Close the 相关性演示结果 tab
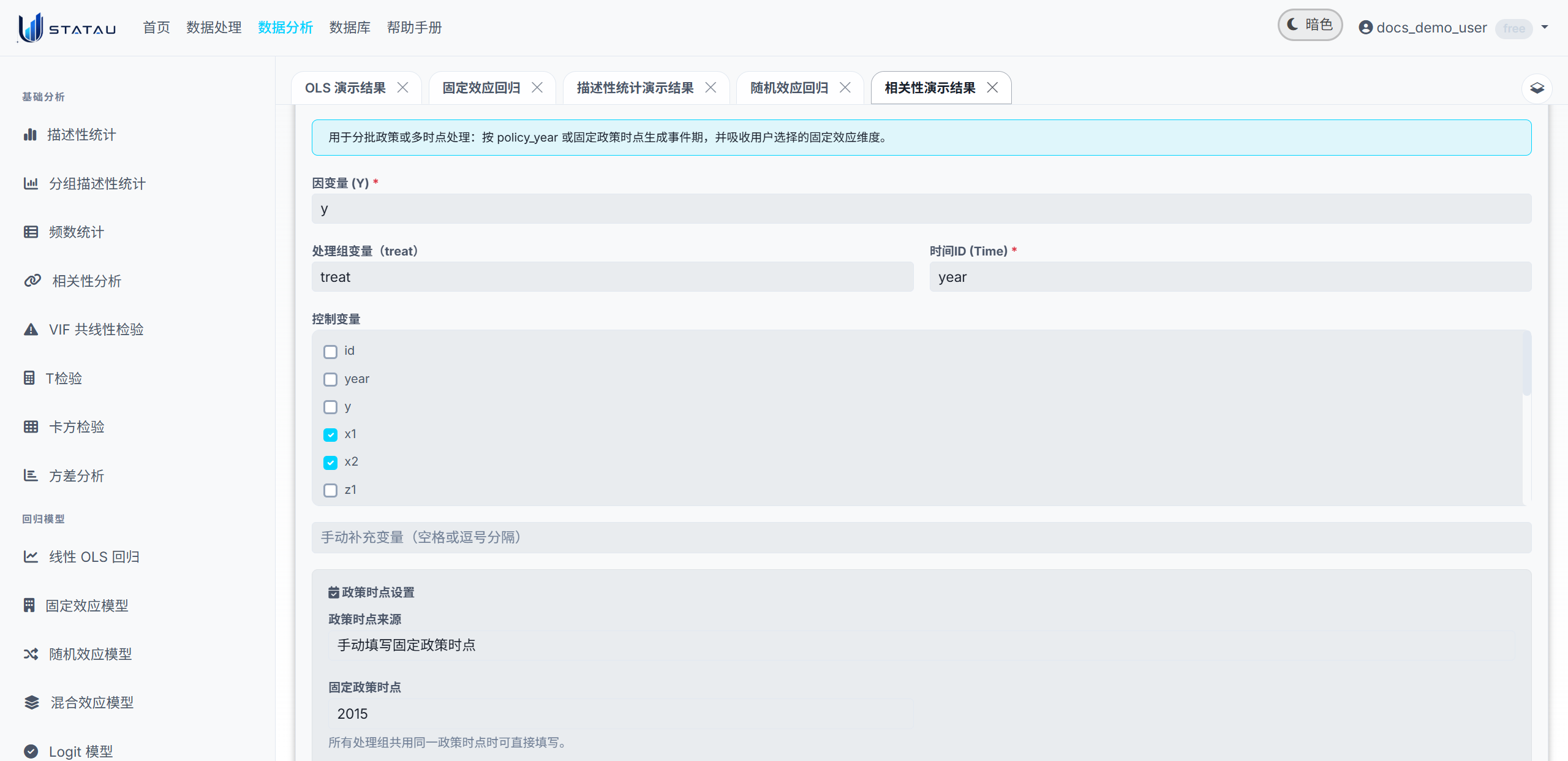The width and height of the screenshot is (1568, 761). point(993,88)
